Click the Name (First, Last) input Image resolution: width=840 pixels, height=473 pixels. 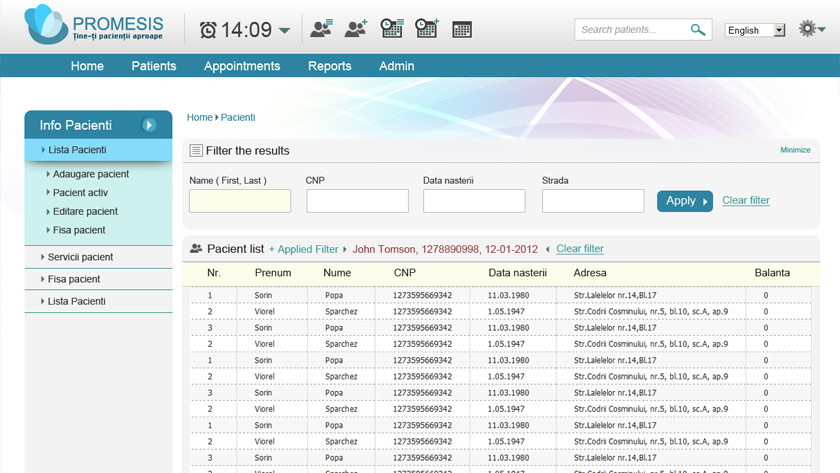(x=240, y=201)
